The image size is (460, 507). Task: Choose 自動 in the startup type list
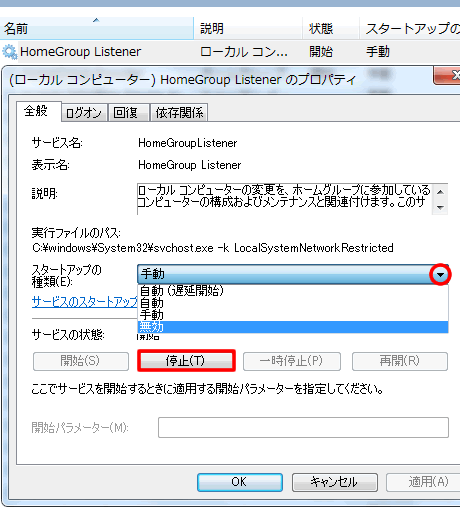[293, 303]
